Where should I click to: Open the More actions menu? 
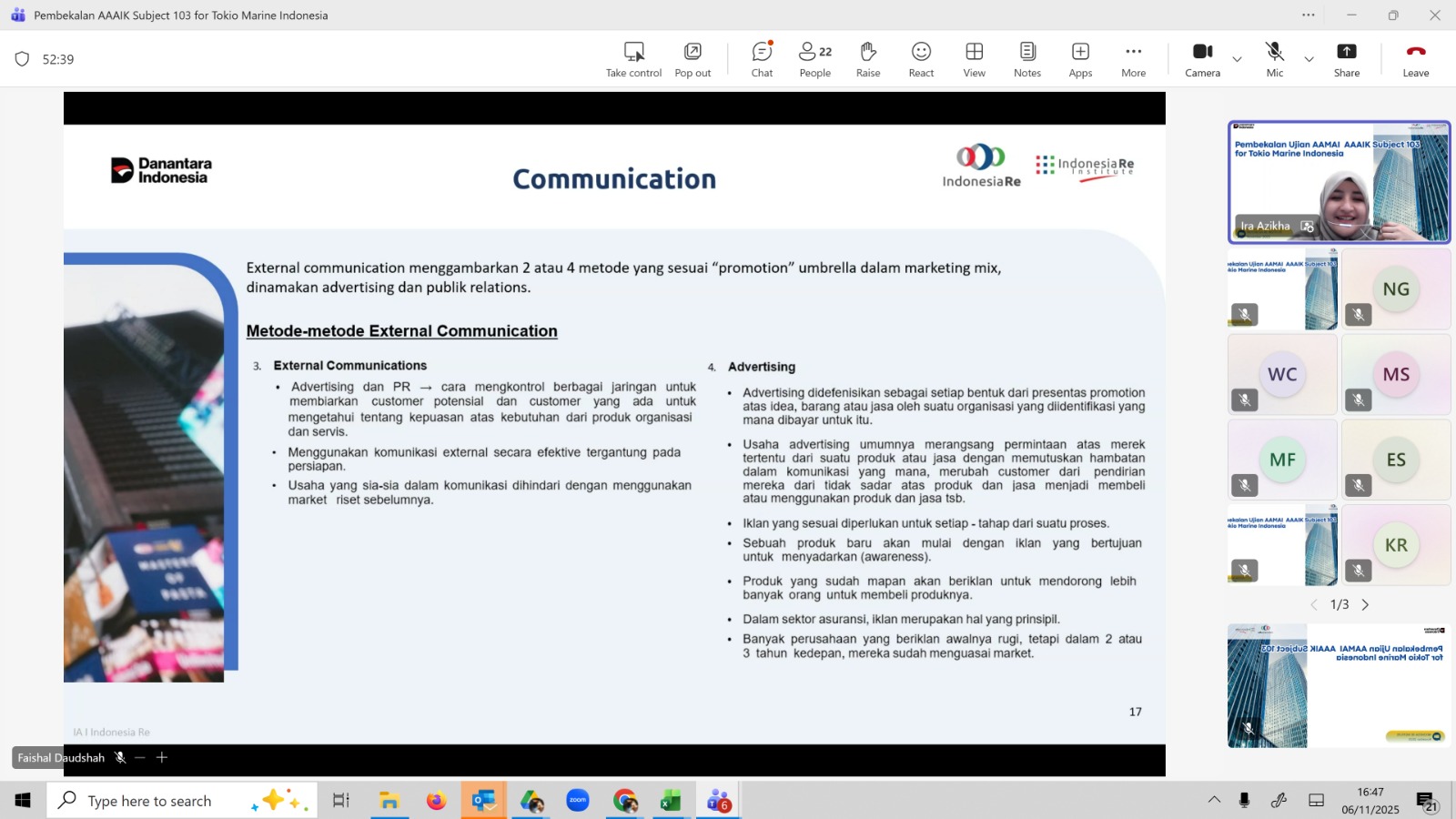point(1133,59)
